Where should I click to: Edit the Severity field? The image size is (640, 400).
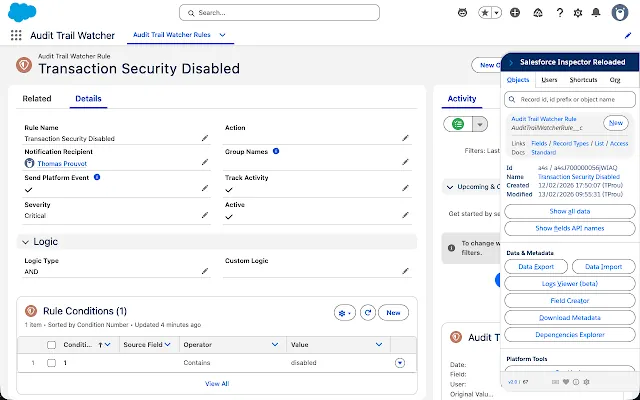point(205,215)
